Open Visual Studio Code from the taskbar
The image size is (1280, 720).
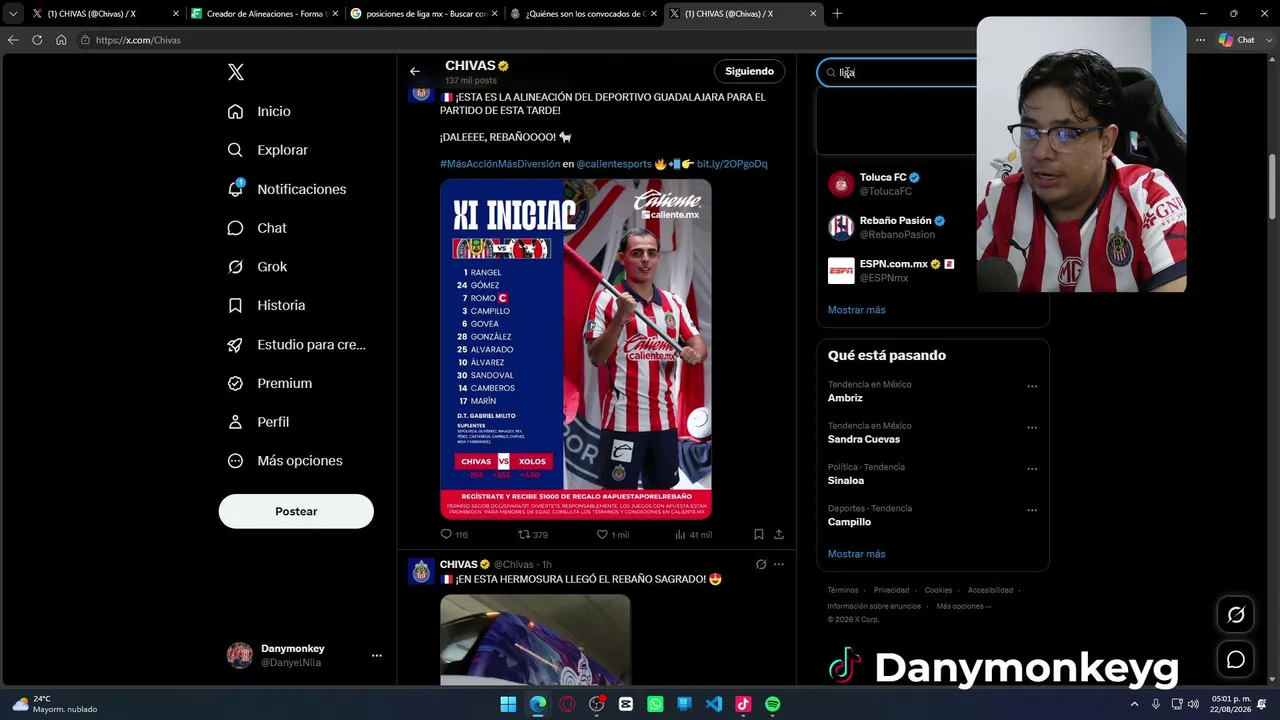click(x=714, y=704)
